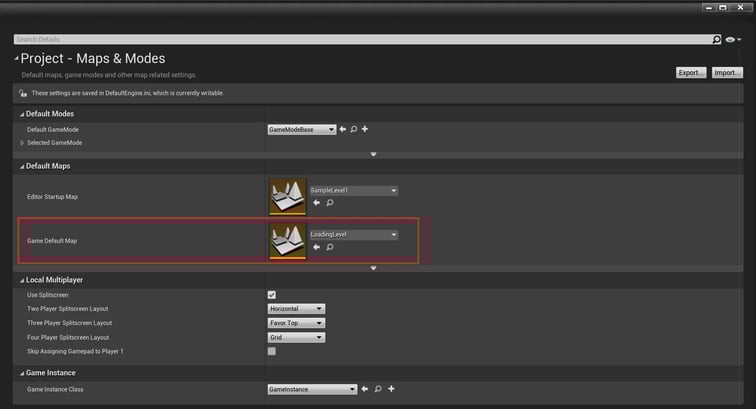Select the Editor Startup Map label
The image size is (756, 409).
(x=52, y=197)
